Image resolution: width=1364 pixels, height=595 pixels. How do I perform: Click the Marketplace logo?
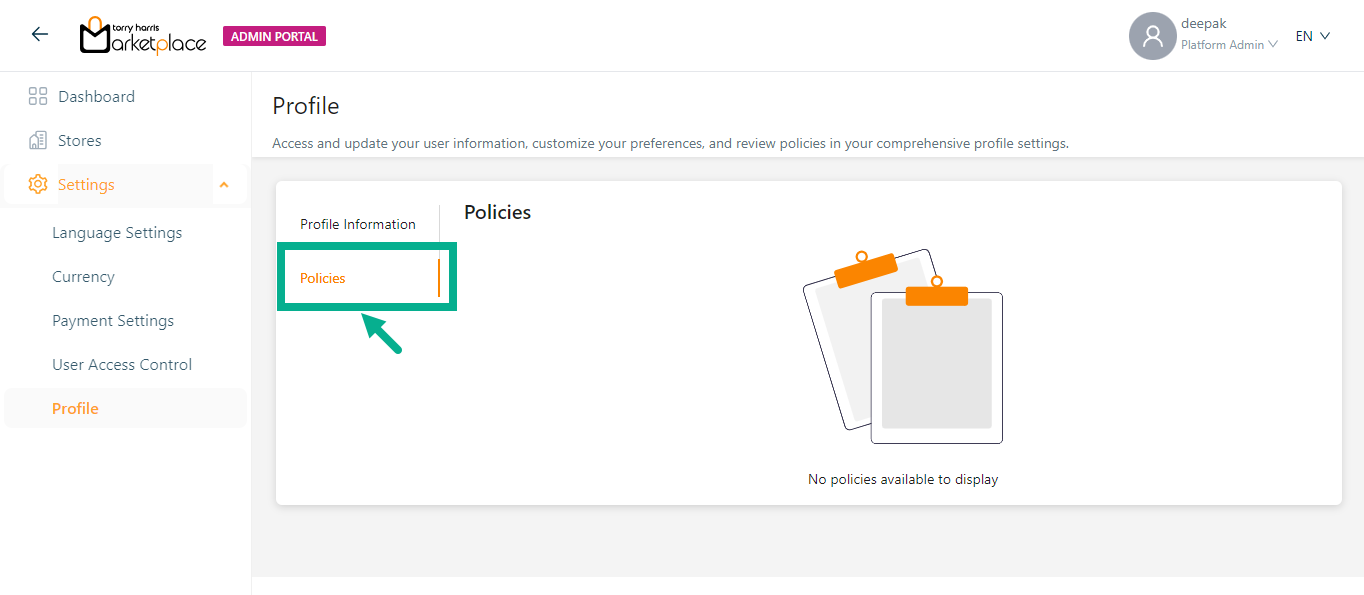pos(143,36)
